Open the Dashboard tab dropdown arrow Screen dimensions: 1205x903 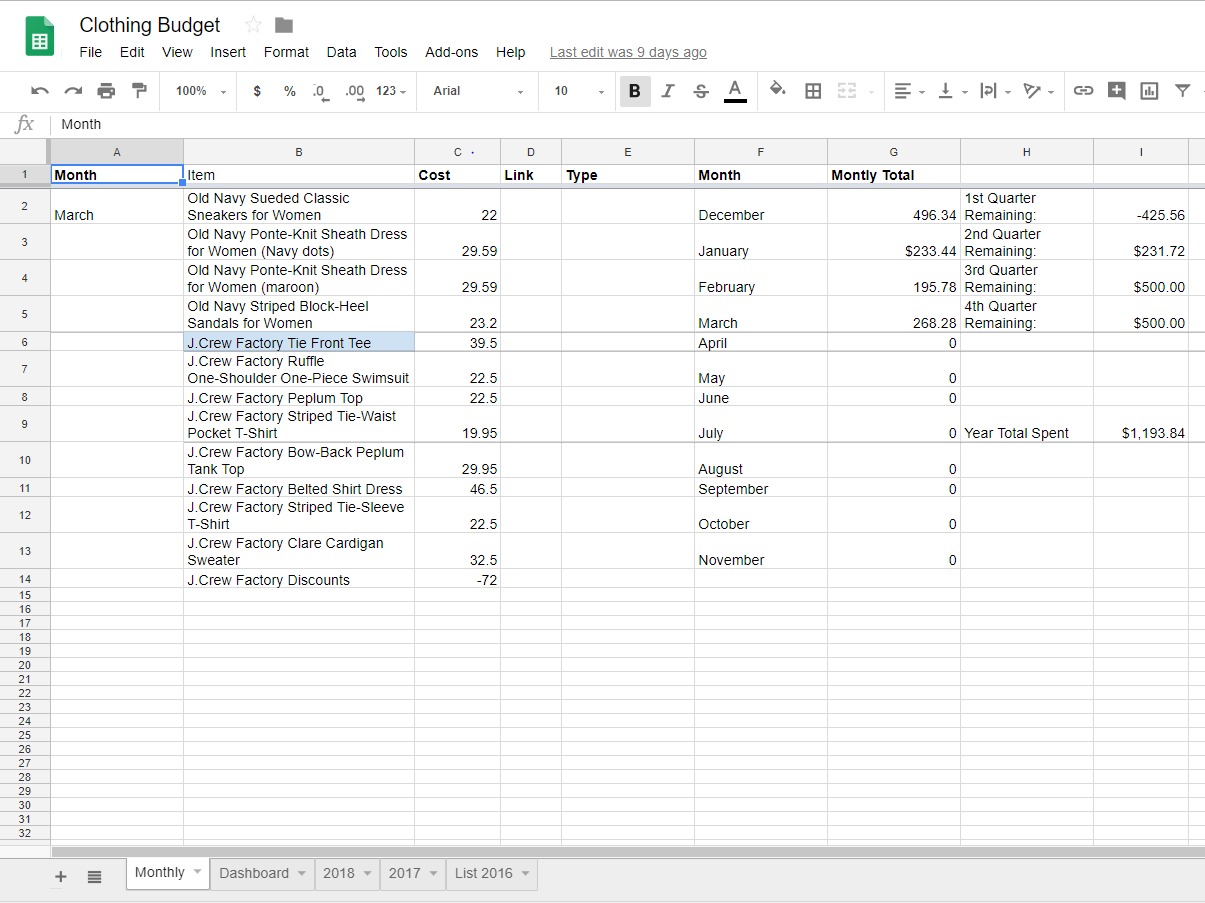(x=301, y=873)
